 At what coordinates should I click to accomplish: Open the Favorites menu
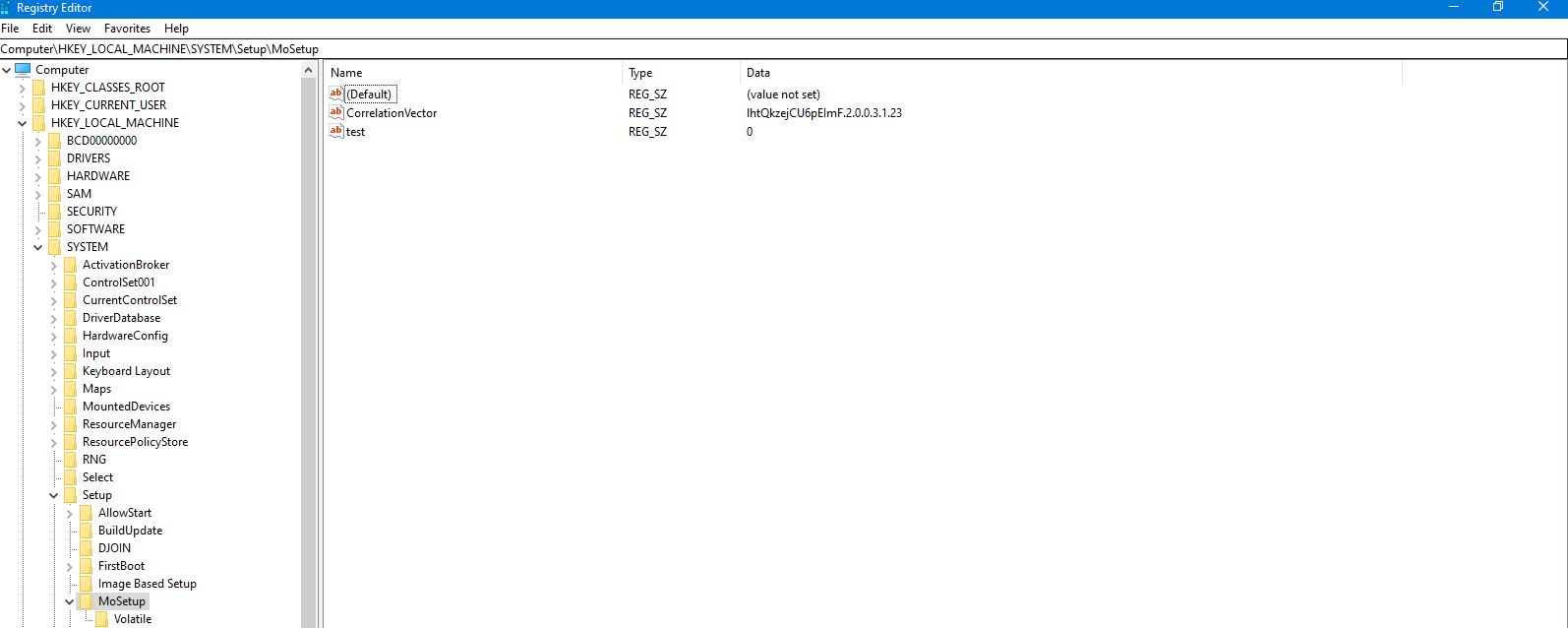127,29
